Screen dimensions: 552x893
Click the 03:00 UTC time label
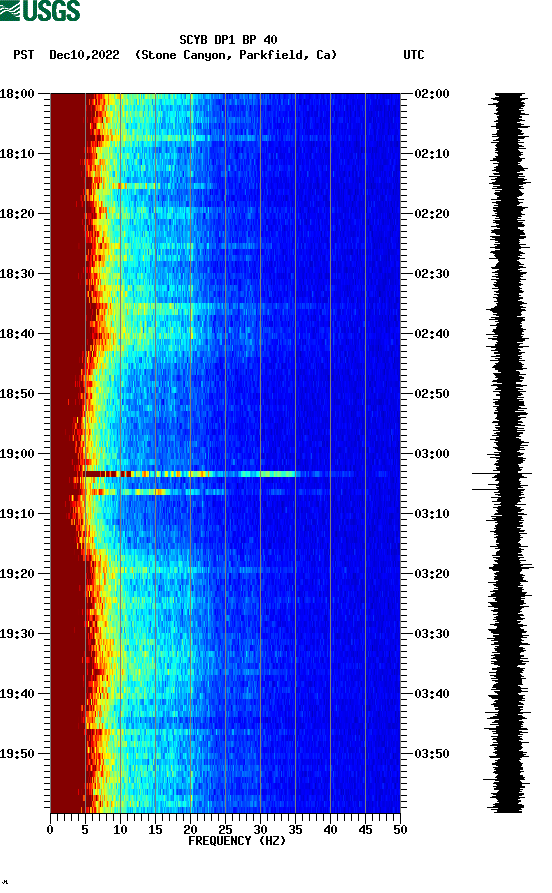pos(432,454)
